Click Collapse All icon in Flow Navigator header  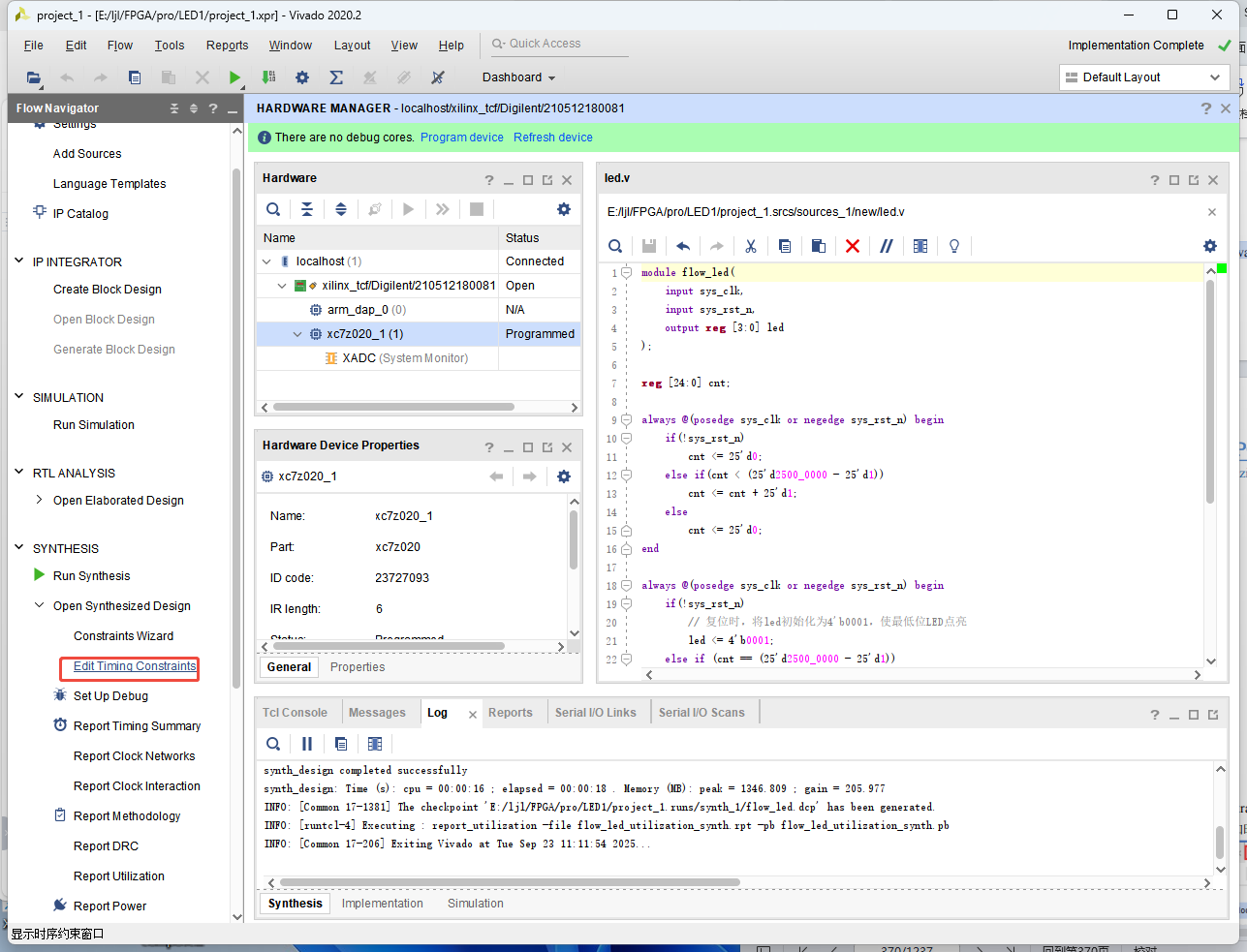pos(174,108)
